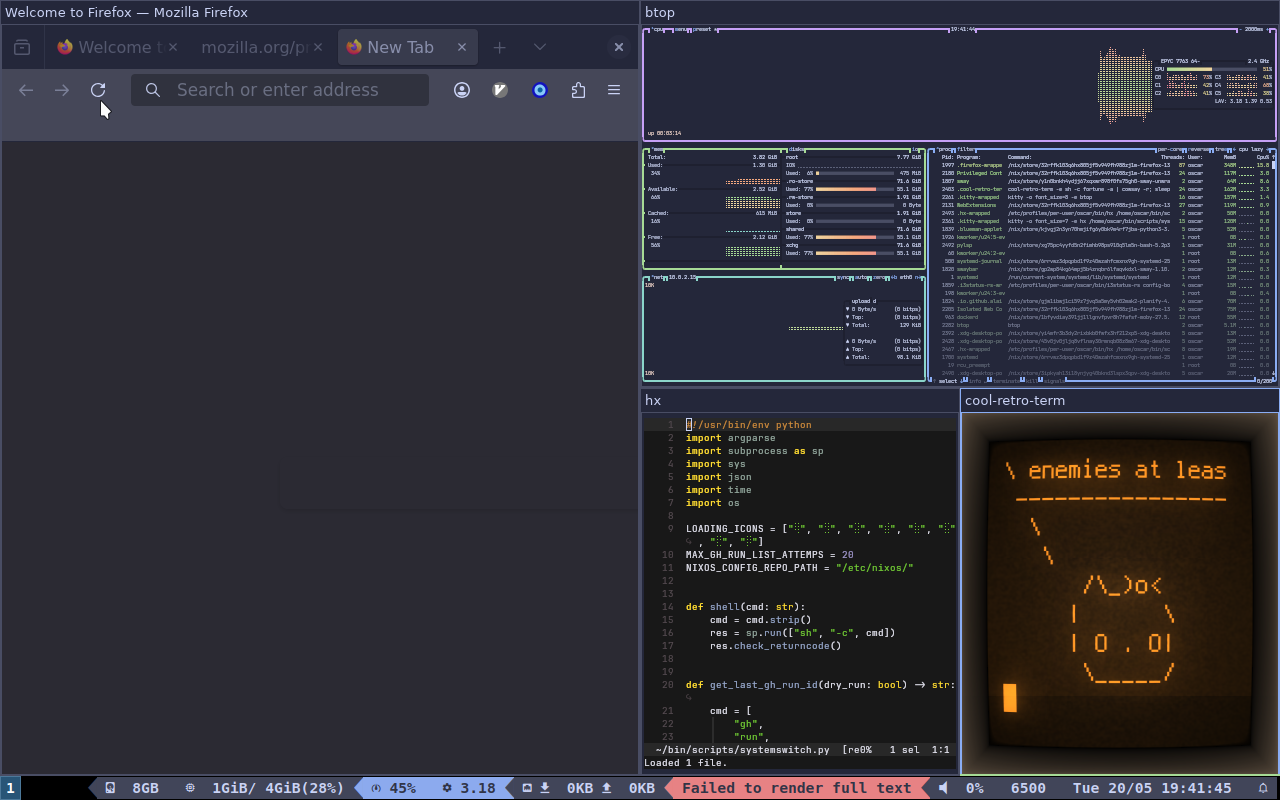The width and height of the screenshot is (1280, 800).
Task: Click the memory 1GiB/4GiB(28%) status block
Action: 264,788
